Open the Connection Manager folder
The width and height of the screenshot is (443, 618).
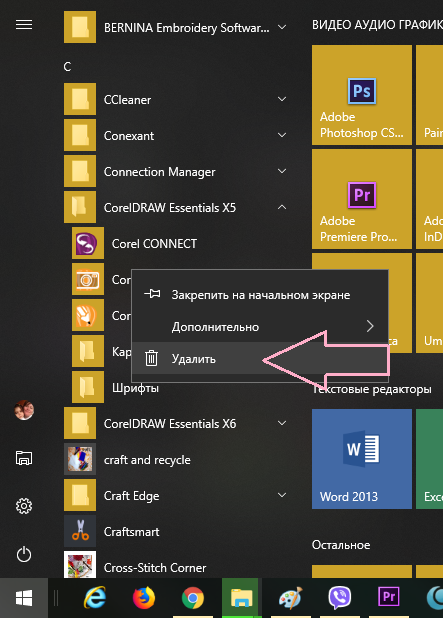click(176, 171)
